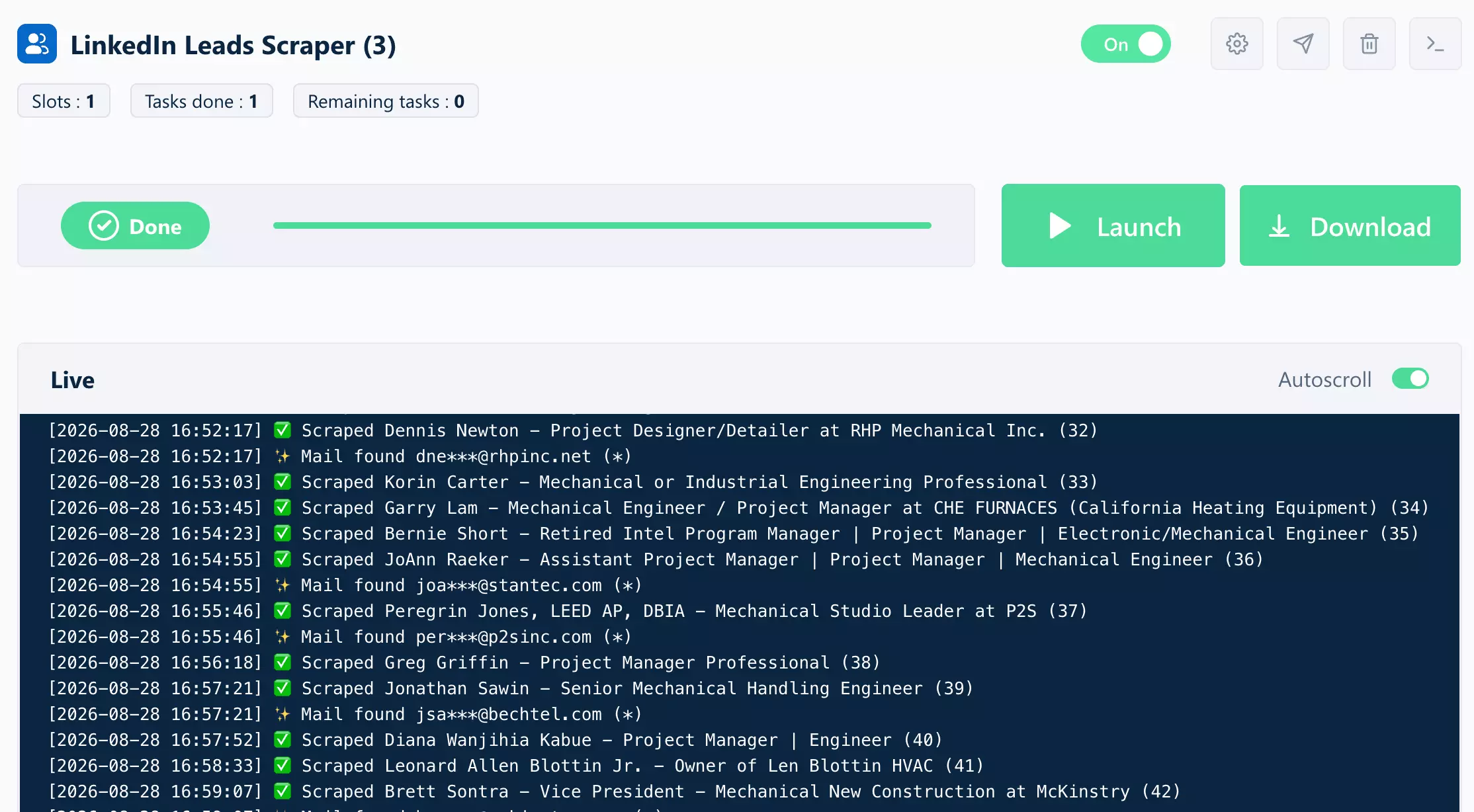The height and width of the screenshot is (812, 1474).
Task: Click the LinkedIn Leads Scraper app logo icon
Action: click(x=37, y=44)
